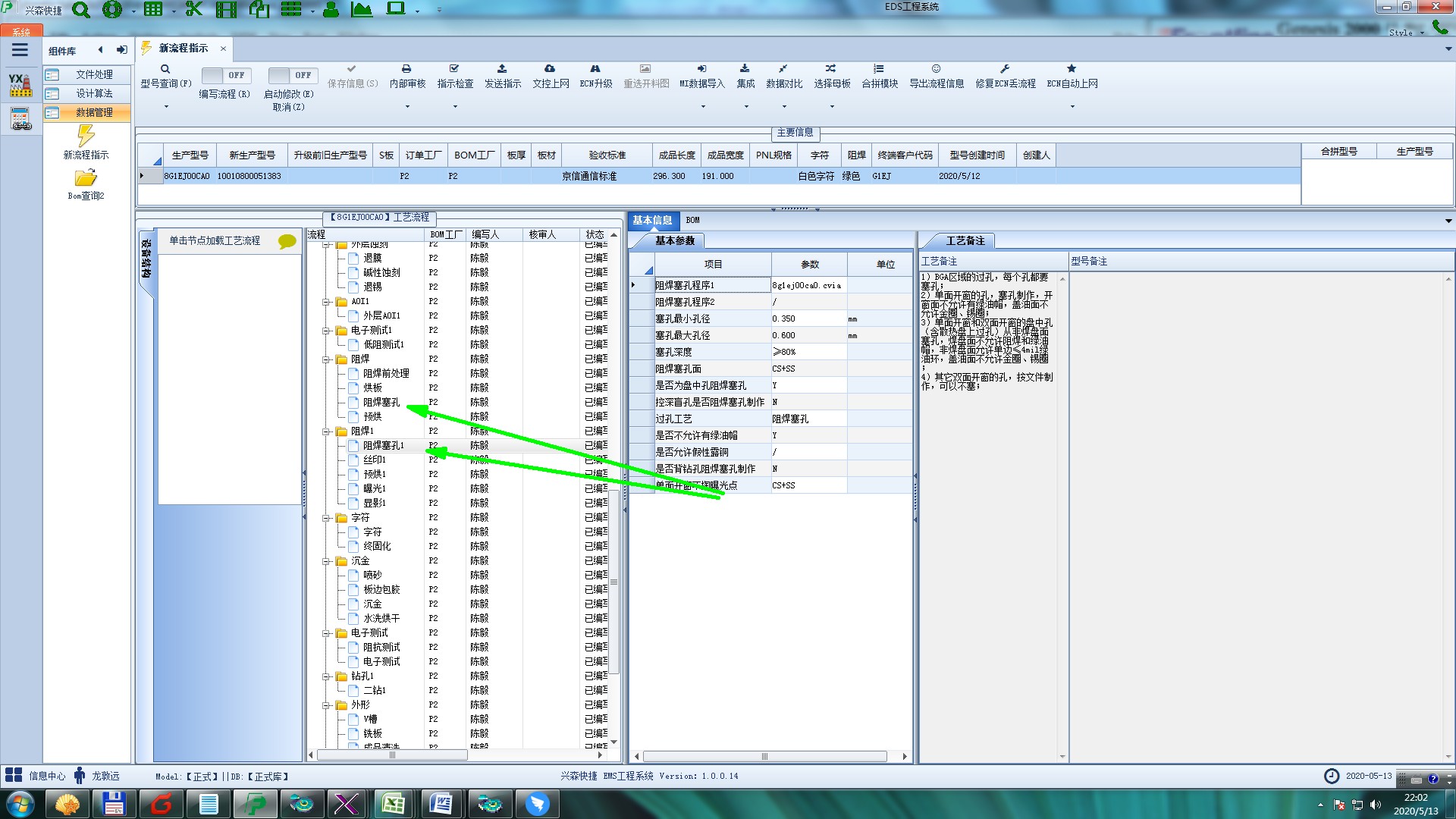Click the 文控上网 cloud icon

pyautogui.click(x=550, y=69)
